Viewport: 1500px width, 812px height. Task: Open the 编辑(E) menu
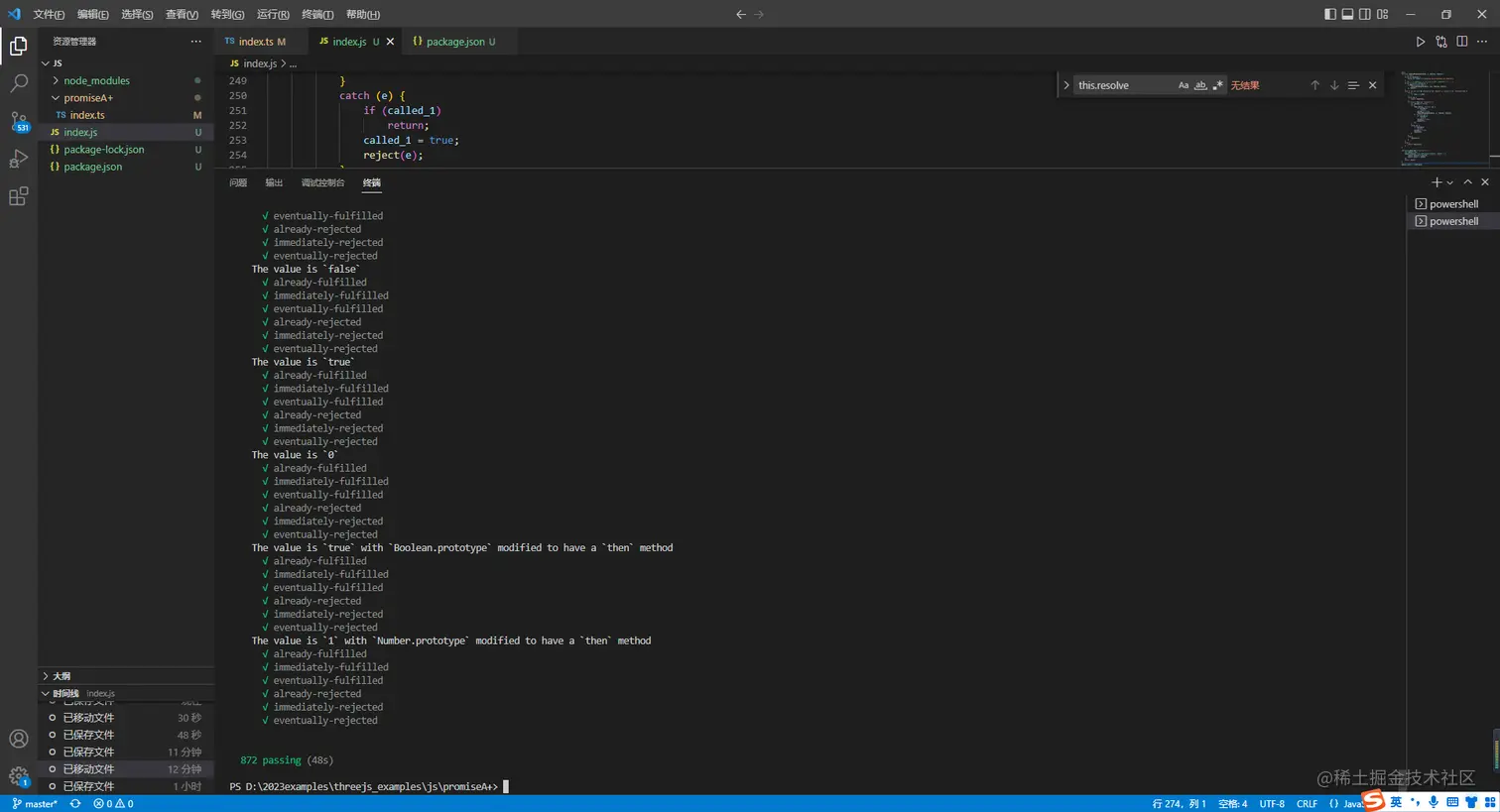[x=93, y=14]
